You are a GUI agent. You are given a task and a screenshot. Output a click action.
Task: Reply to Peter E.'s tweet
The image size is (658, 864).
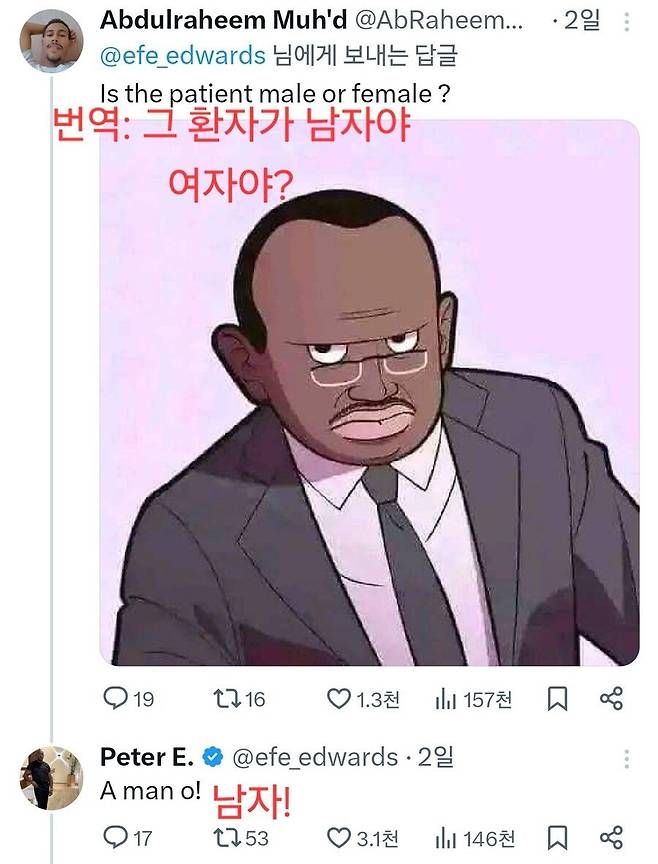118,837
